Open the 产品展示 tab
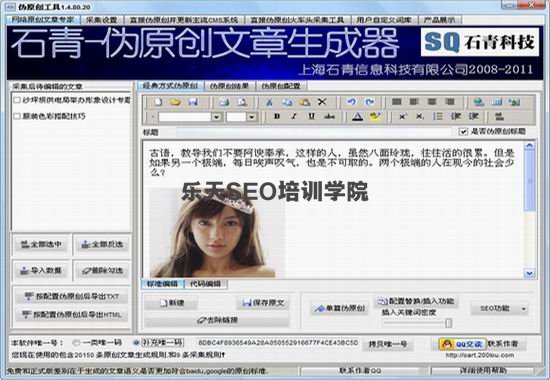This screenshot has height=380, width=550. [440, 20]
